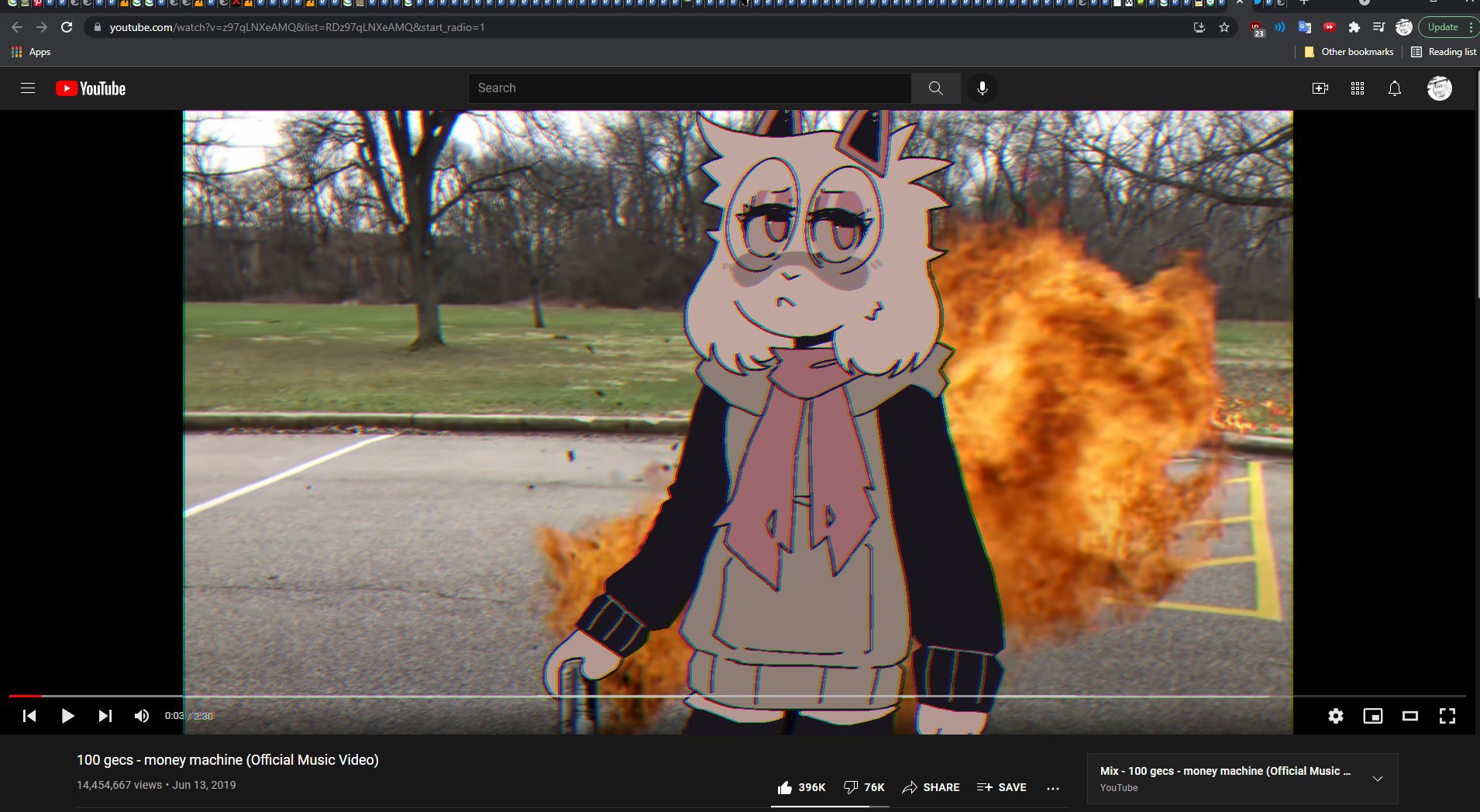Click the 0:03 / 2:30 time display
This screenshot has width=1480, height=812.
[x=188, y=716]
